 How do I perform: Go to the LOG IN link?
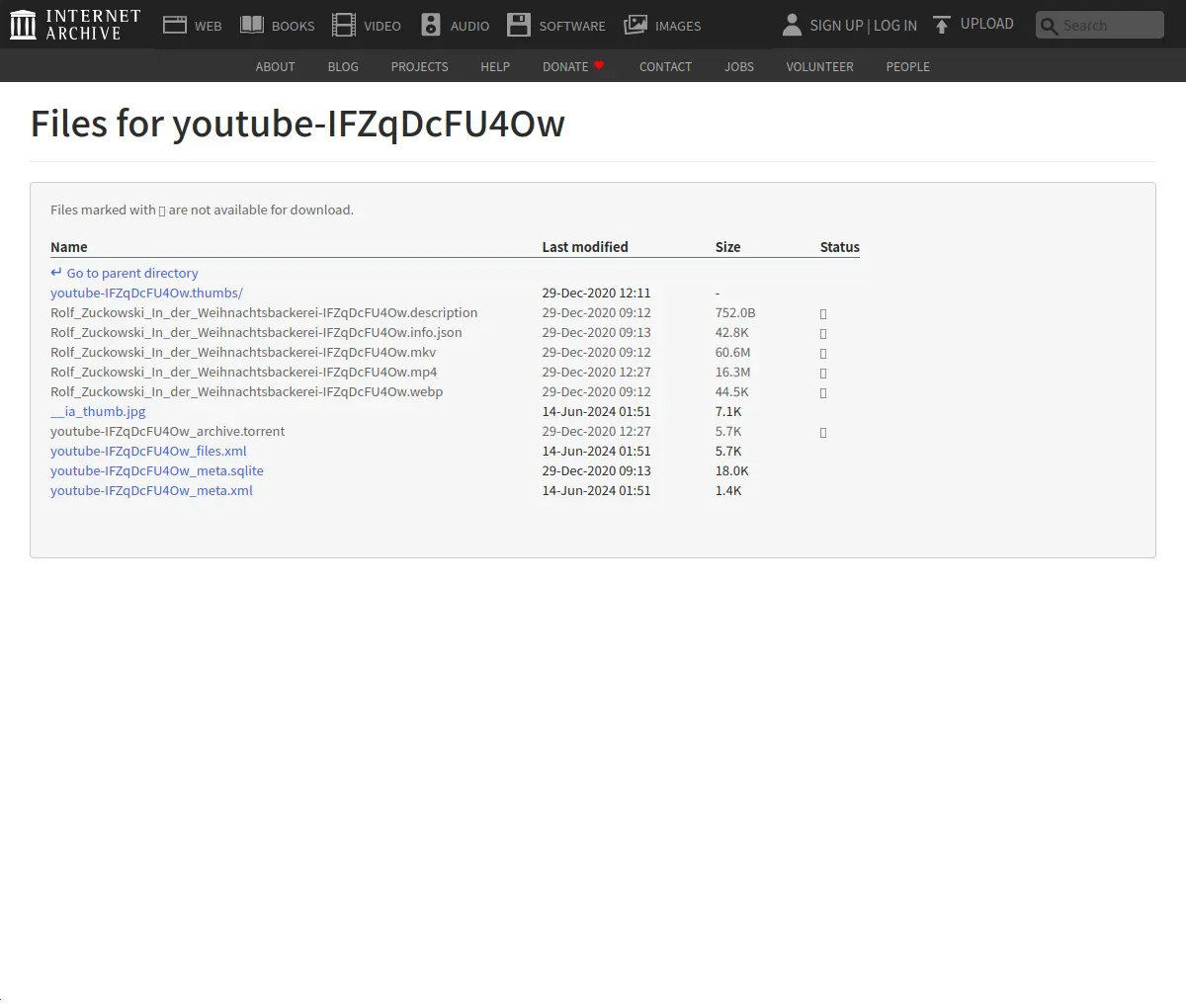(x=894, y=26)
